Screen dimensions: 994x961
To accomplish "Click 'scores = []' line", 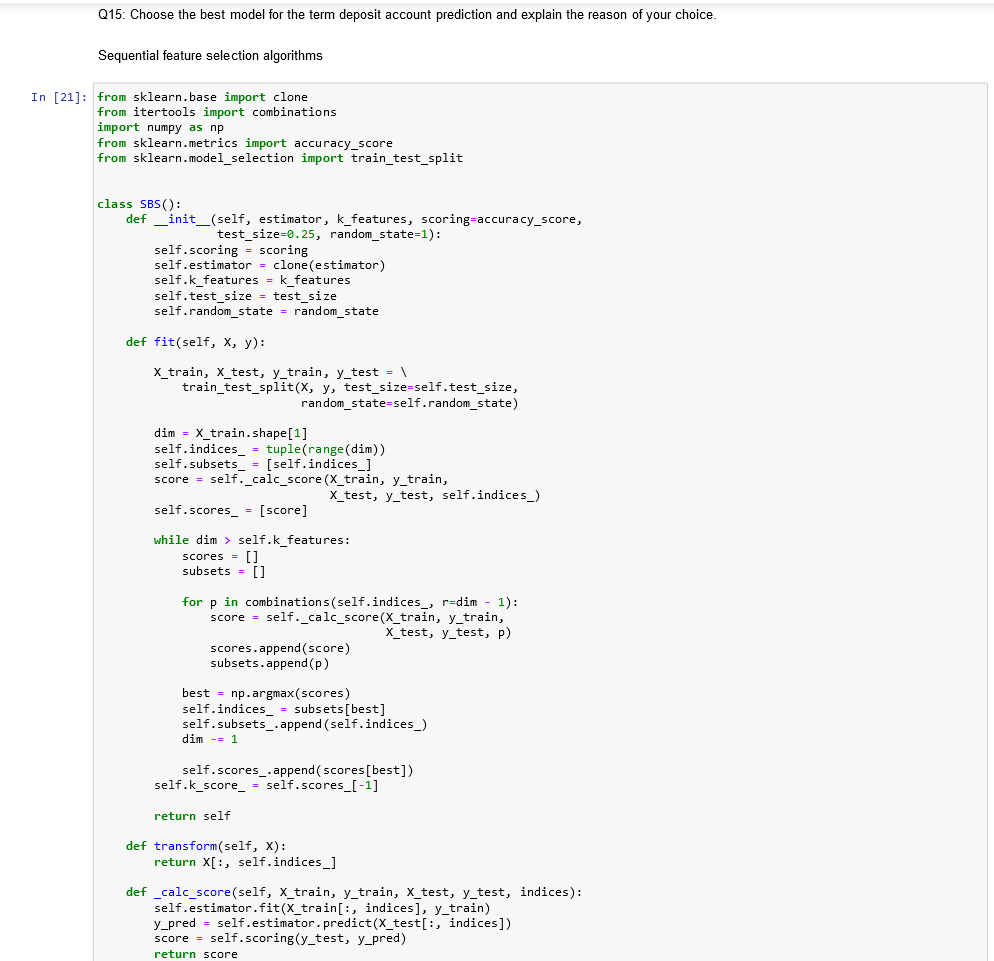I will pos(220,557).
